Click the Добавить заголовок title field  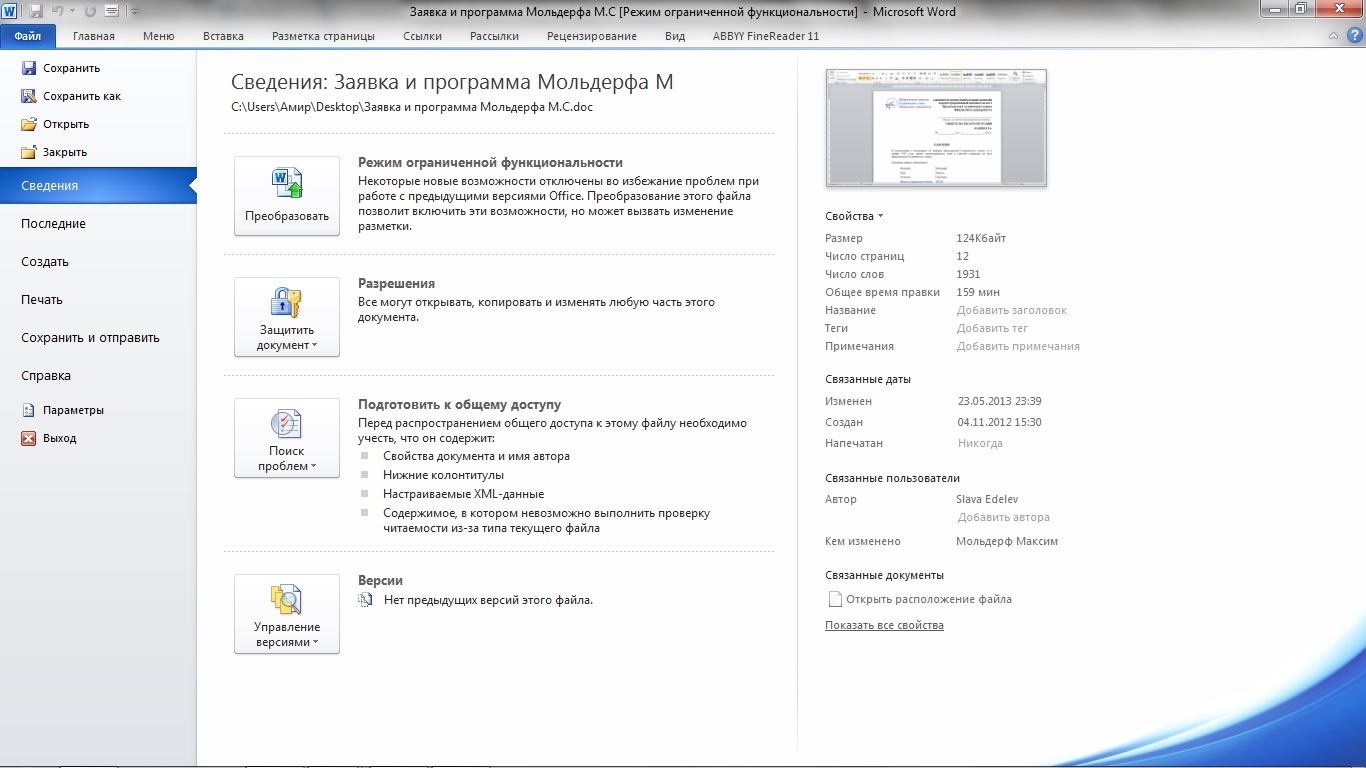(x=1012, y=310)
